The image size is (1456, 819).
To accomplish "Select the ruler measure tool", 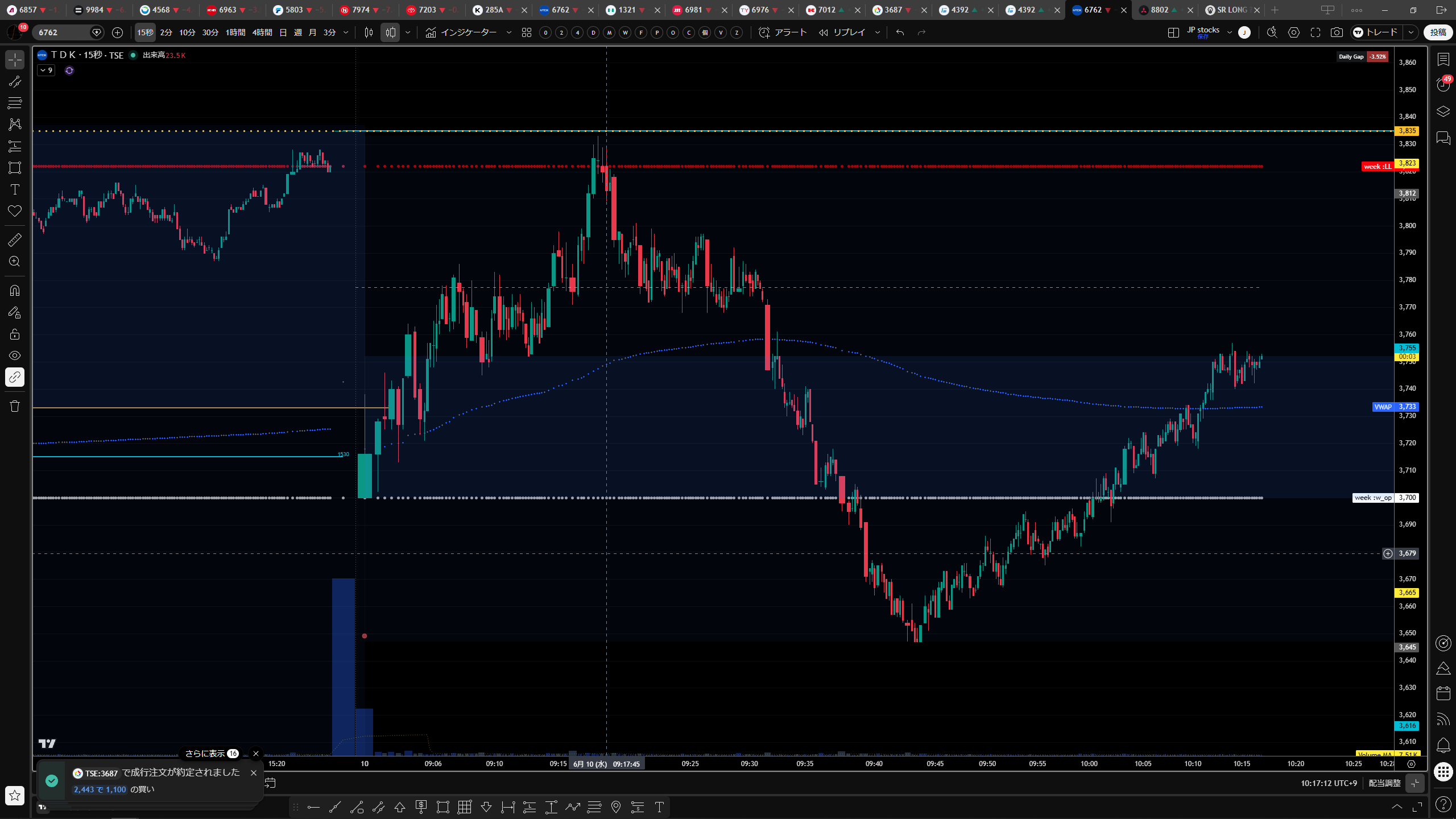I will [x=15, y=240].
